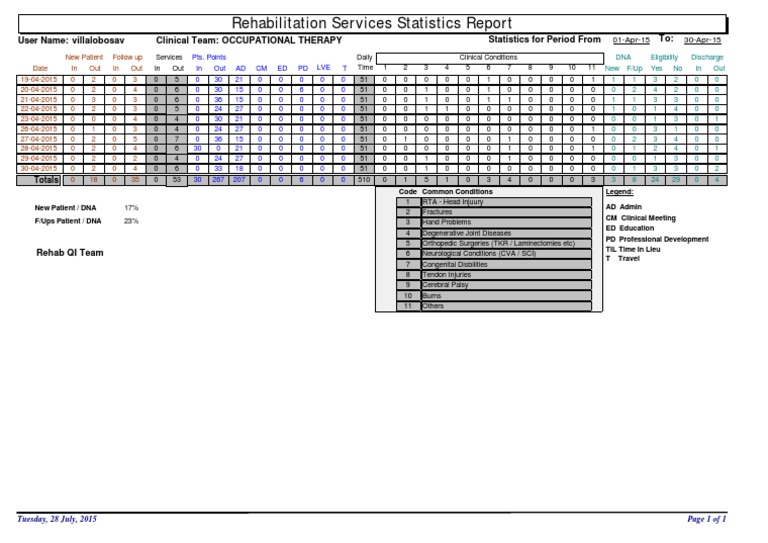768x543 pixels.
Task: Click the 'New Patient' column group header
Action: pyautogui.click(x=84, y=57)
